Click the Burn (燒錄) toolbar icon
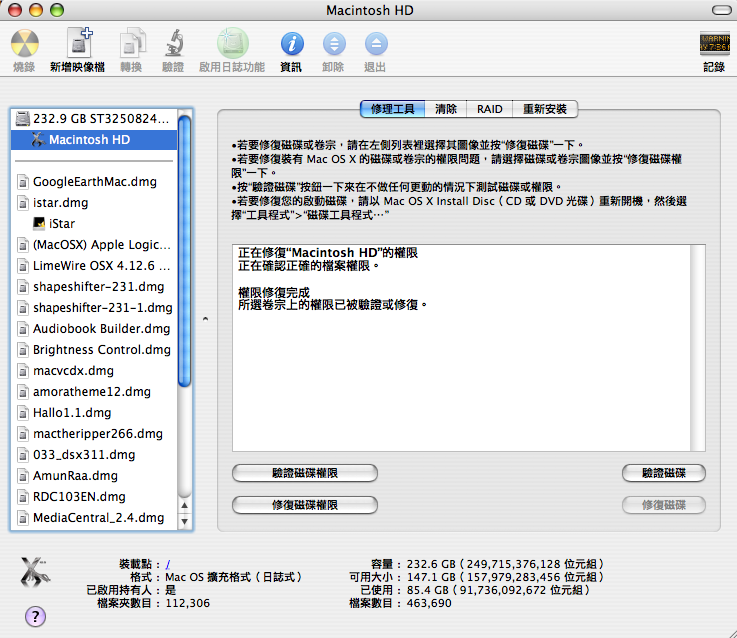 [24, 43]
